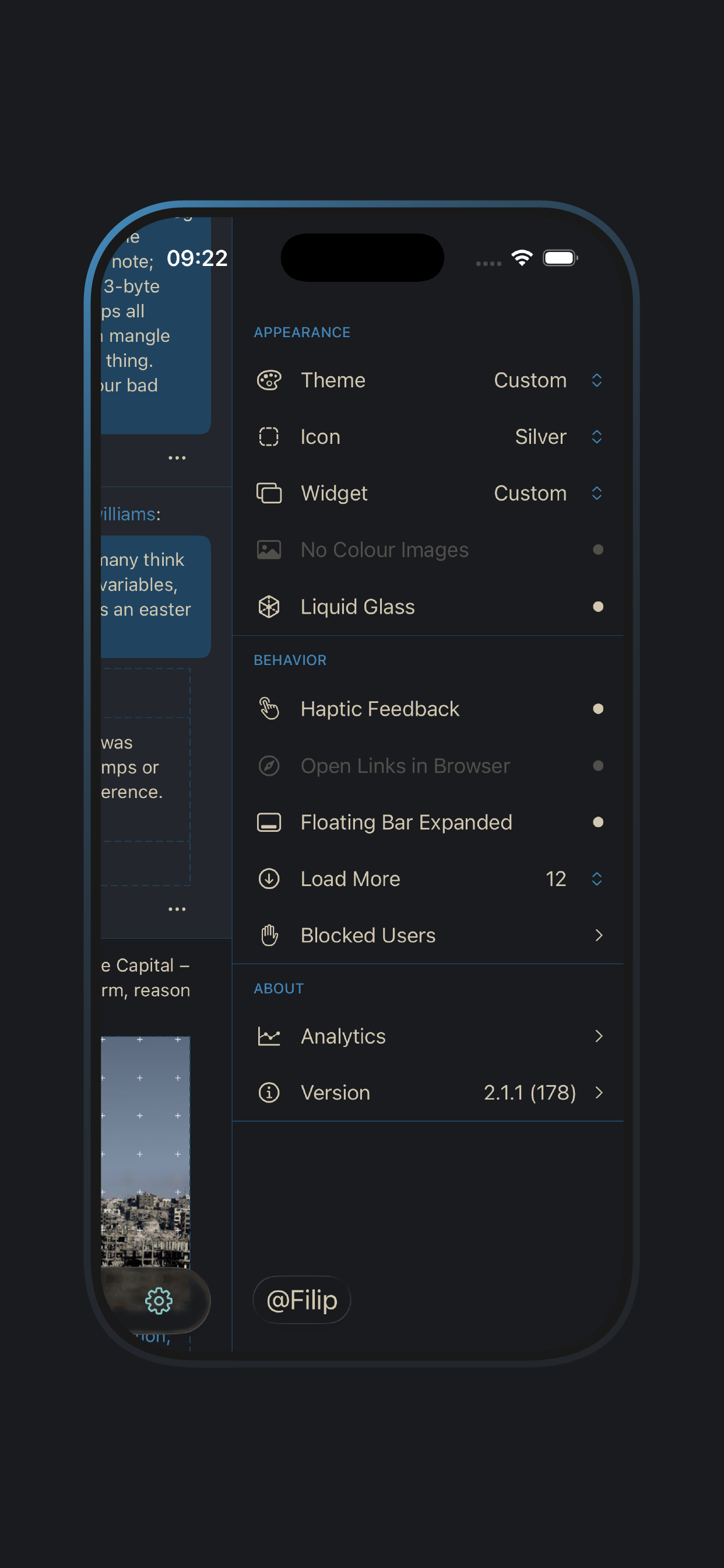Screen dimensions: 724x1568
Task: Tap the Blocked Users raised-hand icon
Action: 269,936
